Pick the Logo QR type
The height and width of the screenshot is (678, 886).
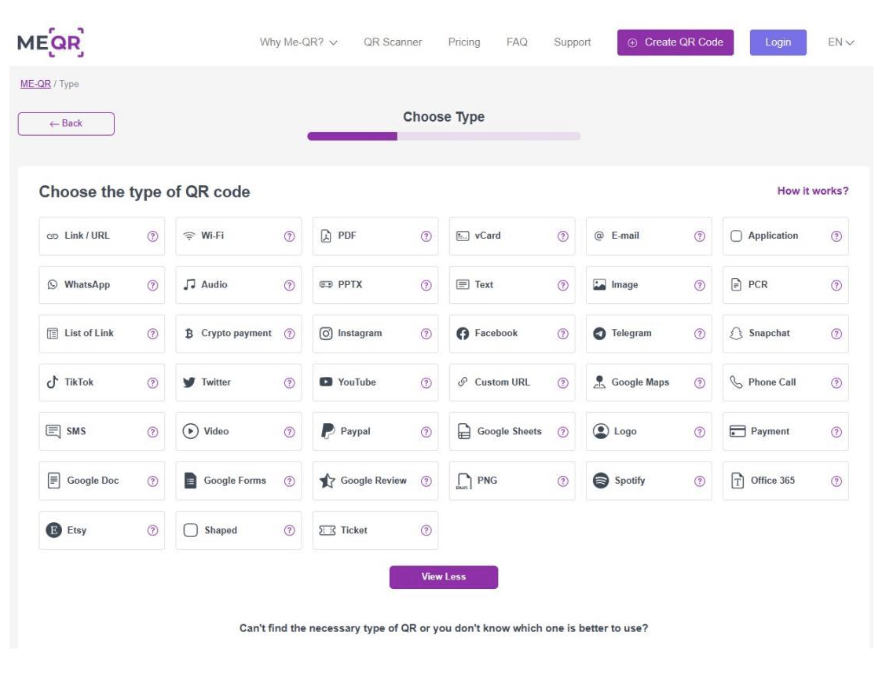pyautogui.click(x=649, y=431)
